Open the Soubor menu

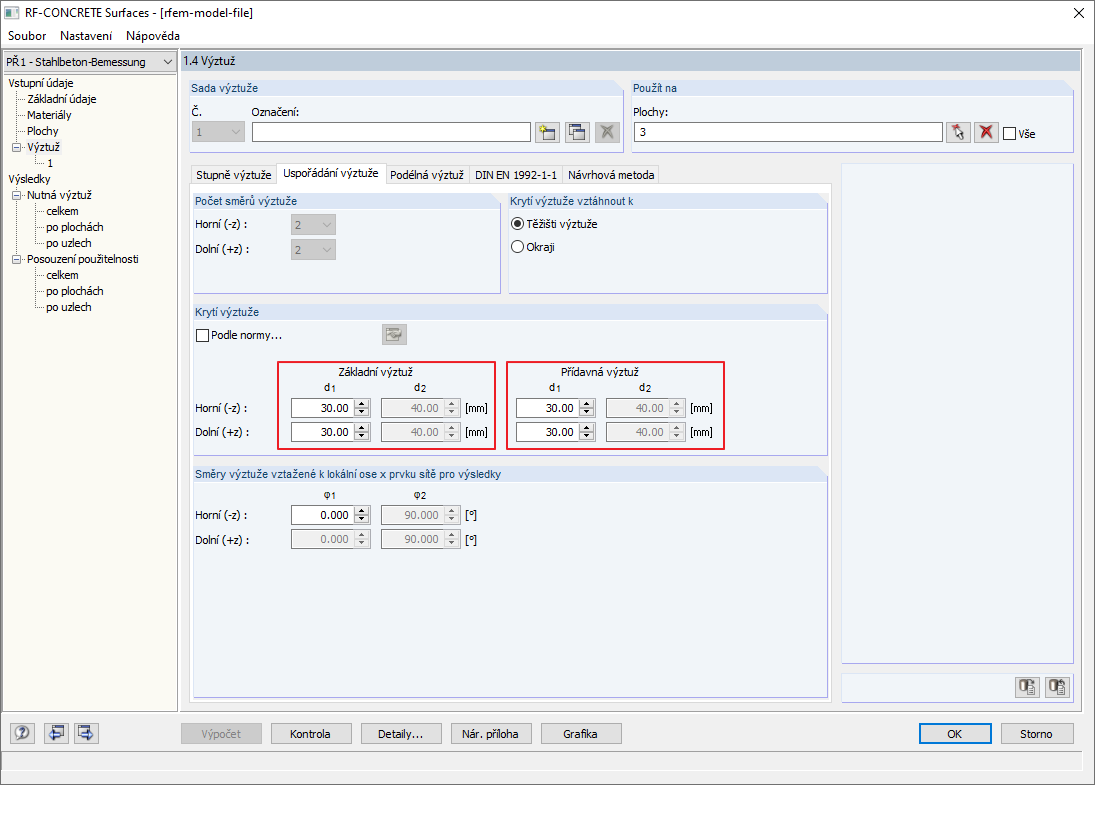click(x=27, y=36)
